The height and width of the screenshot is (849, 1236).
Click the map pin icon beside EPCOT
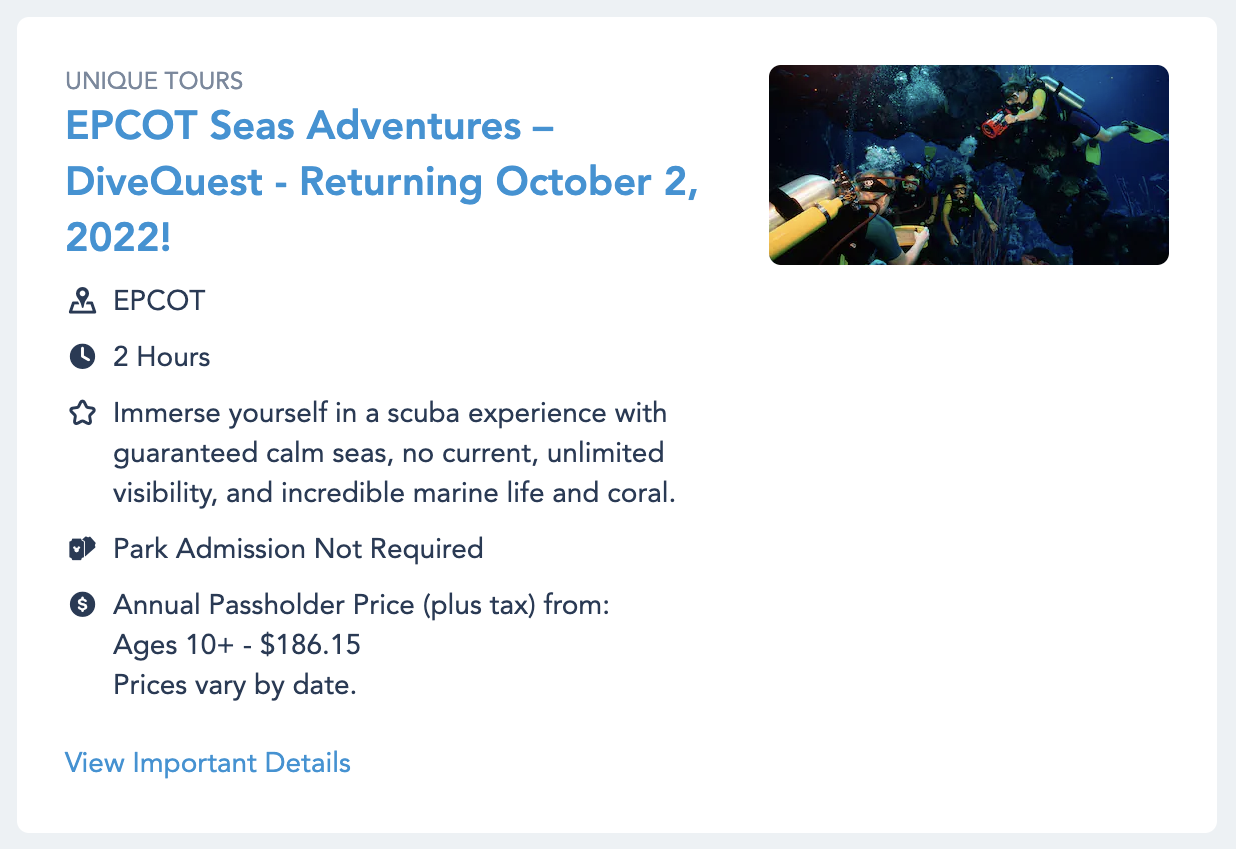pyautogui.click(x=82, y=301)
